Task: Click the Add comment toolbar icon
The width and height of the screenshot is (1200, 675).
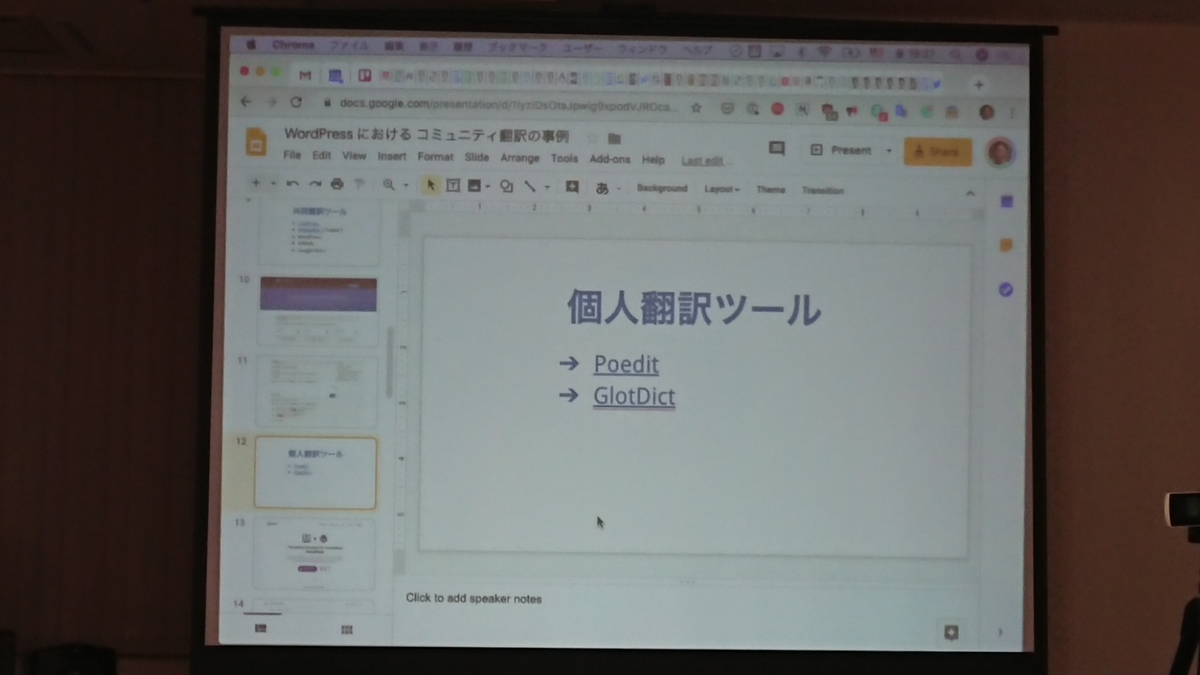Action: tap(572, 186)
